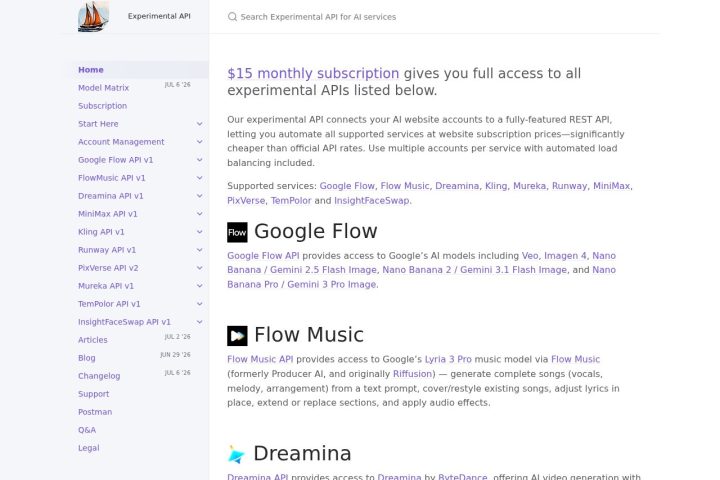Open the Imagen 4 model link
Image resolution: width=720 pixels, height=480 pixels.
tap(565, 256)
